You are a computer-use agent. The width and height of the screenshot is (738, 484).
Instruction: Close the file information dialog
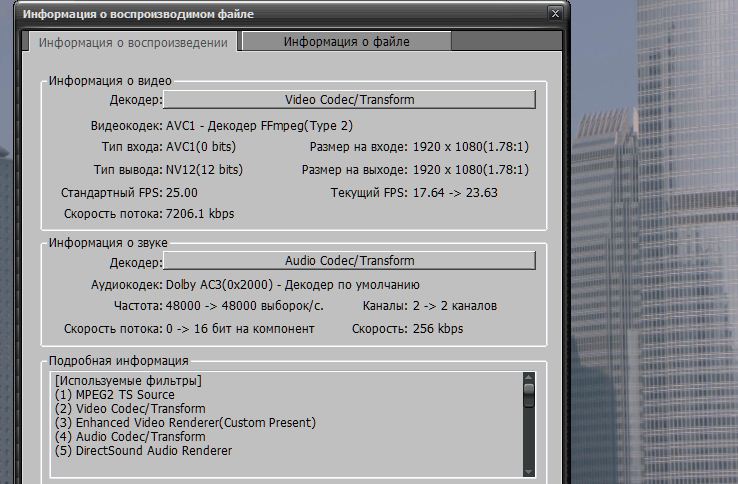[555, 14]
